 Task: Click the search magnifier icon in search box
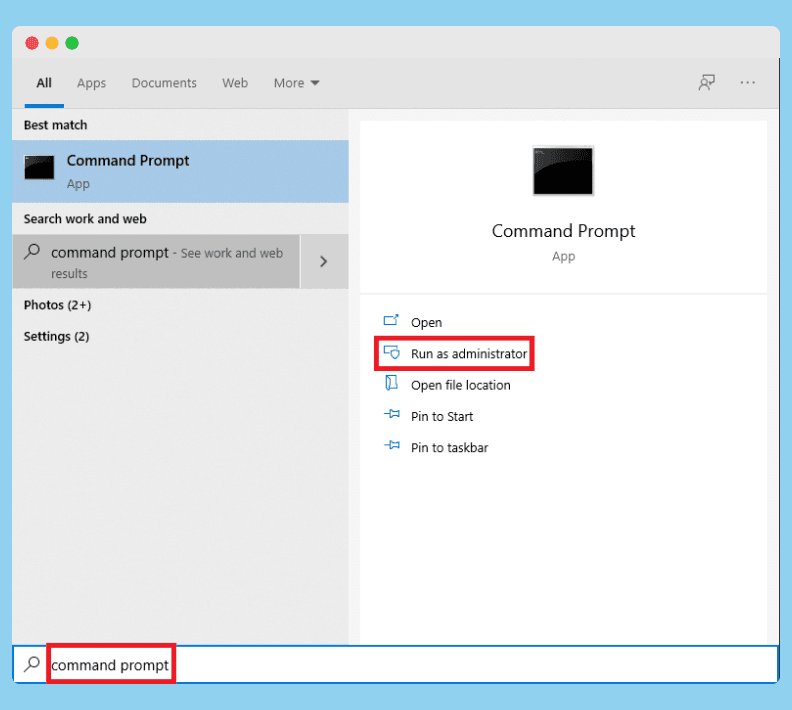tap(32, 664)
